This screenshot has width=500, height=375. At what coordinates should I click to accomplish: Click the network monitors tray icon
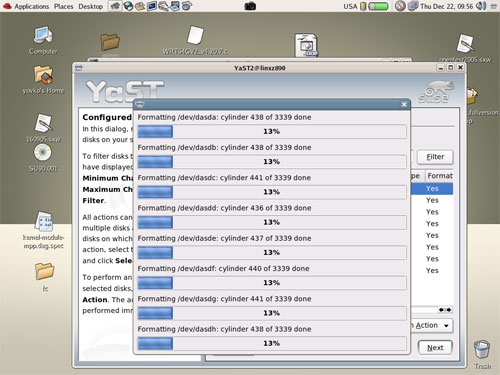413,6
